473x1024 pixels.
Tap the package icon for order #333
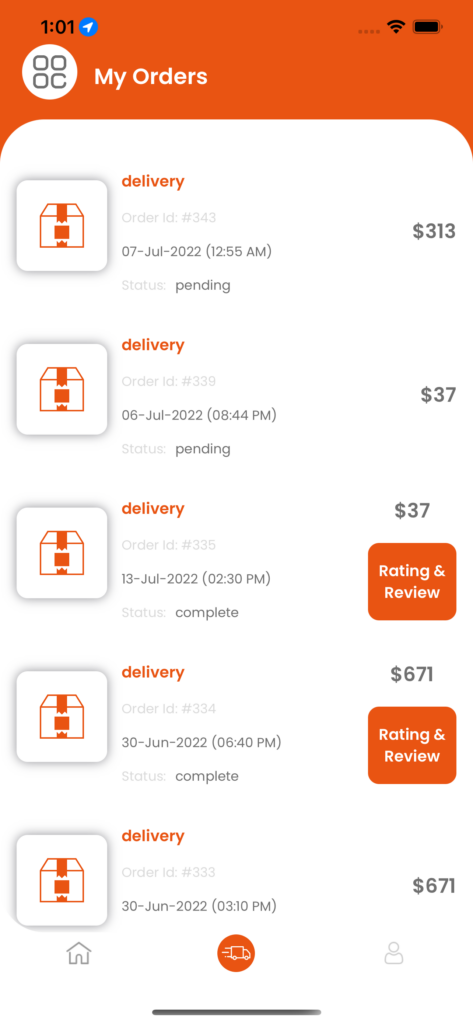(x=62, y=880)
